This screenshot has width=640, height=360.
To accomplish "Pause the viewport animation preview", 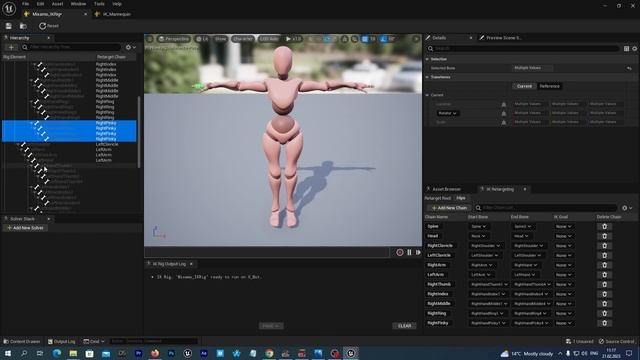I will pyautogui.click(x=409, y=253).
